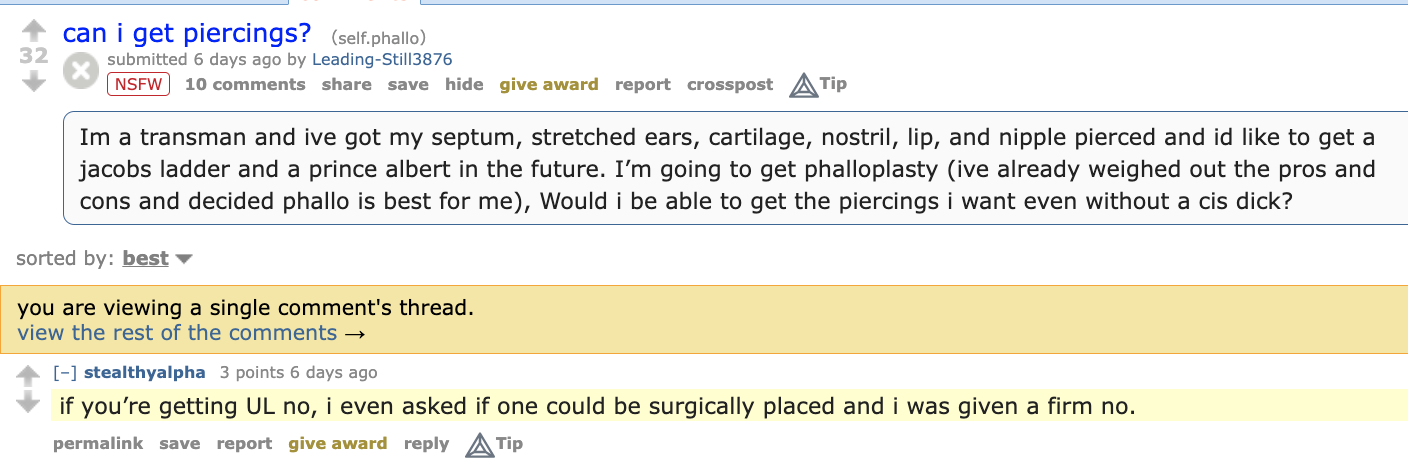Screen dimensions: 1408x470
Task: Save stealthyalpha's comment
Action: tap(179, 444)
